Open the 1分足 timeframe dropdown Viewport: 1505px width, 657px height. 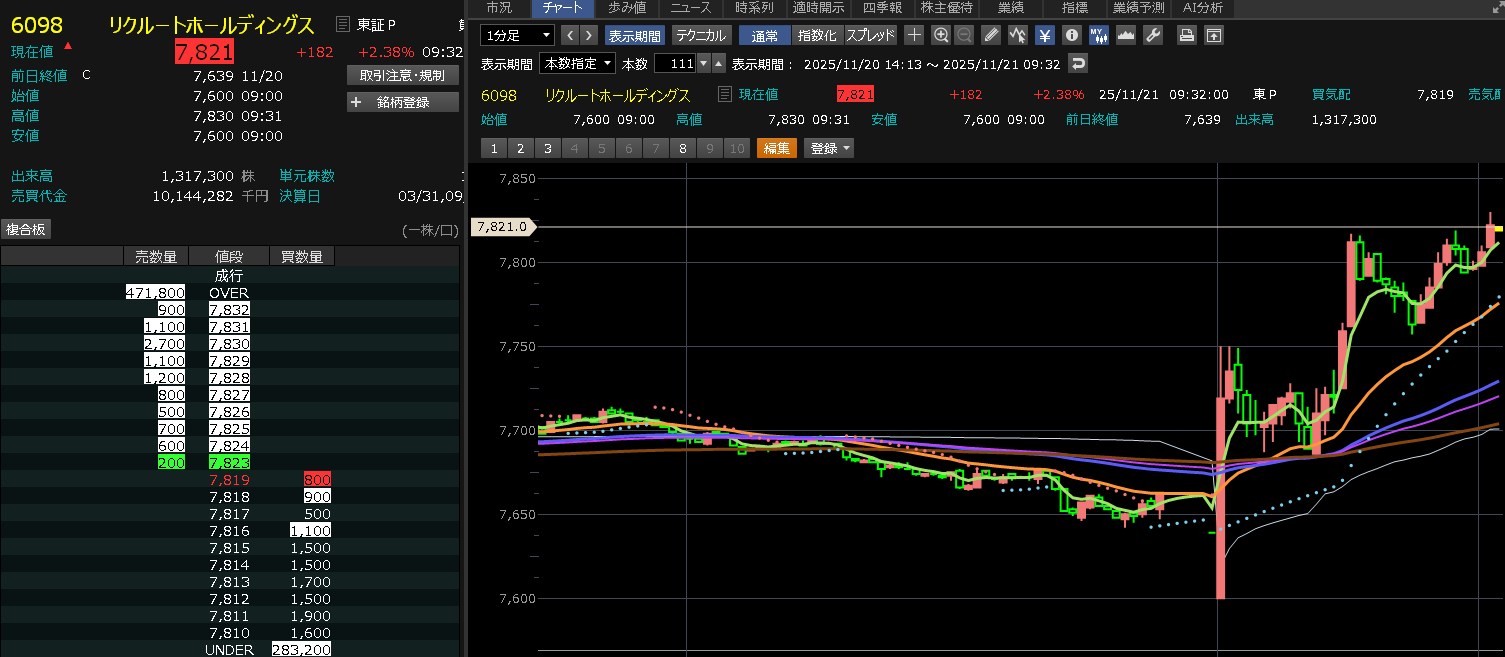[517, 36]
